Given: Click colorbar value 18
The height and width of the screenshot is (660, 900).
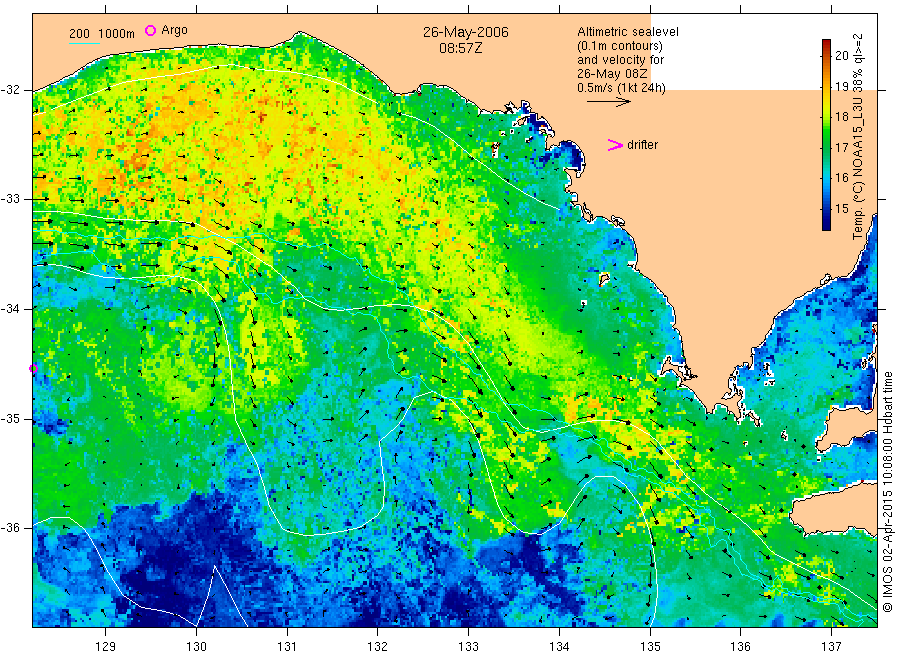Looking at the screenshot, I should tap(841, 117).
